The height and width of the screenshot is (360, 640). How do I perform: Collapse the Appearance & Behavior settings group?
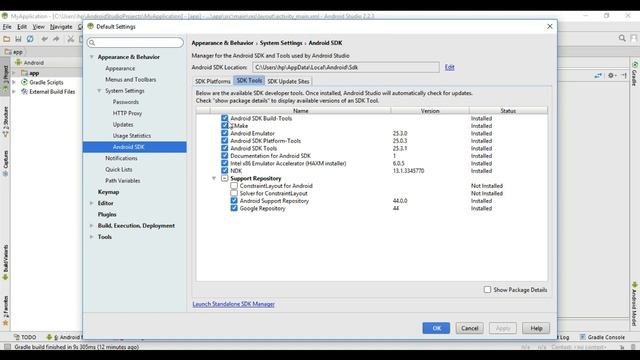(x=92, y=57)
